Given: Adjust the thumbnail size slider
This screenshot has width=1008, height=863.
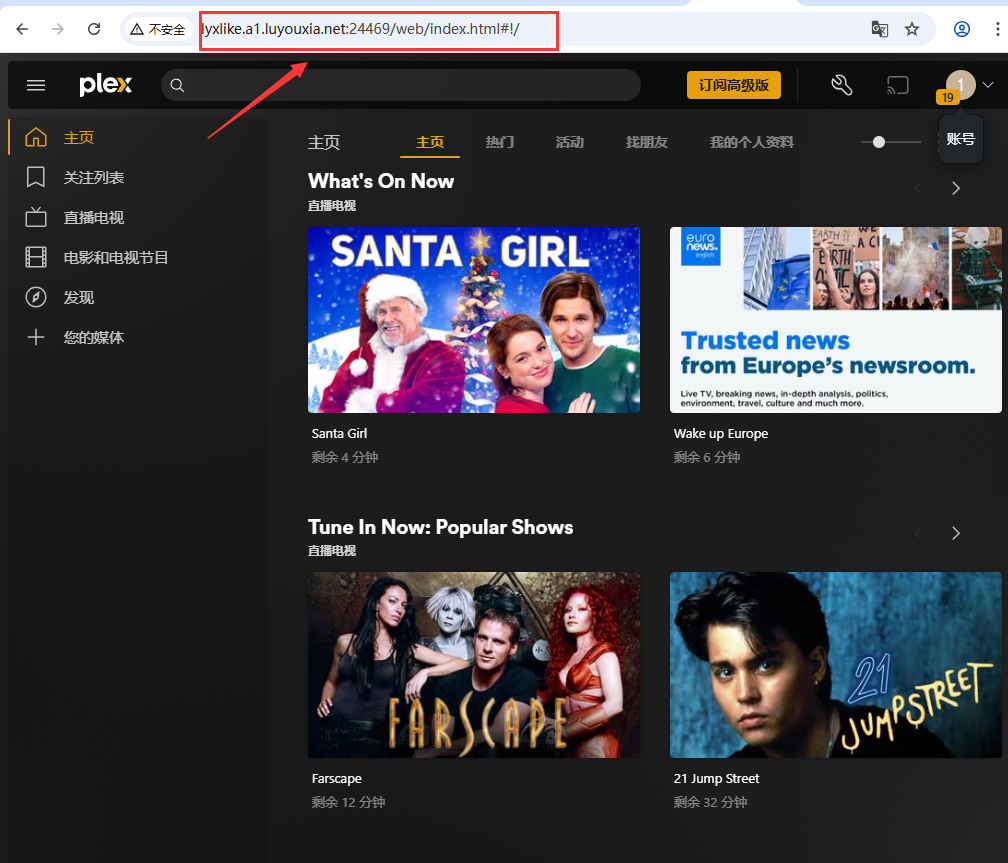Looking at the screenshot, I should (879, 142).
